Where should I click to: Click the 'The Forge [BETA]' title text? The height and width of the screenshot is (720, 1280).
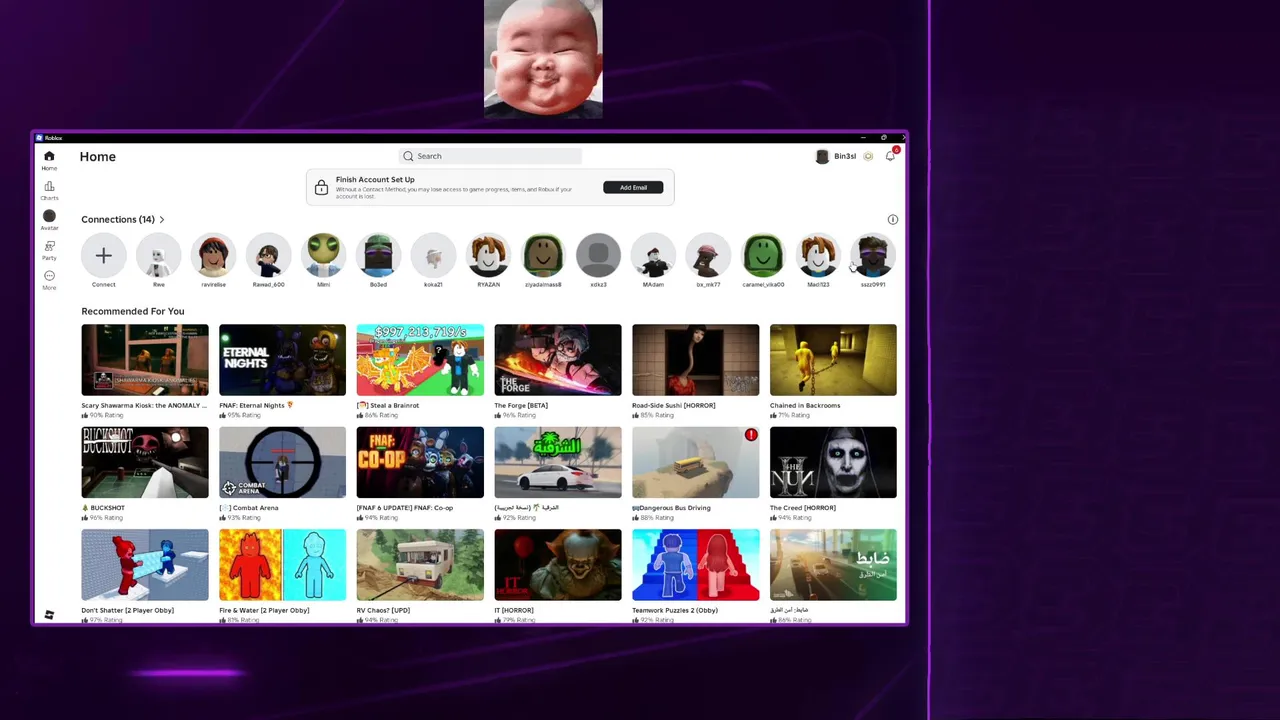tap(521, 405)
